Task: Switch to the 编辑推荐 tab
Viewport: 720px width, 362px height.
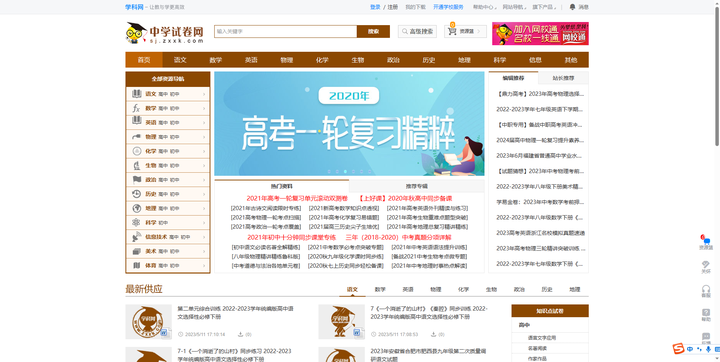Action: pyautogui.click(x=513, y=78)
